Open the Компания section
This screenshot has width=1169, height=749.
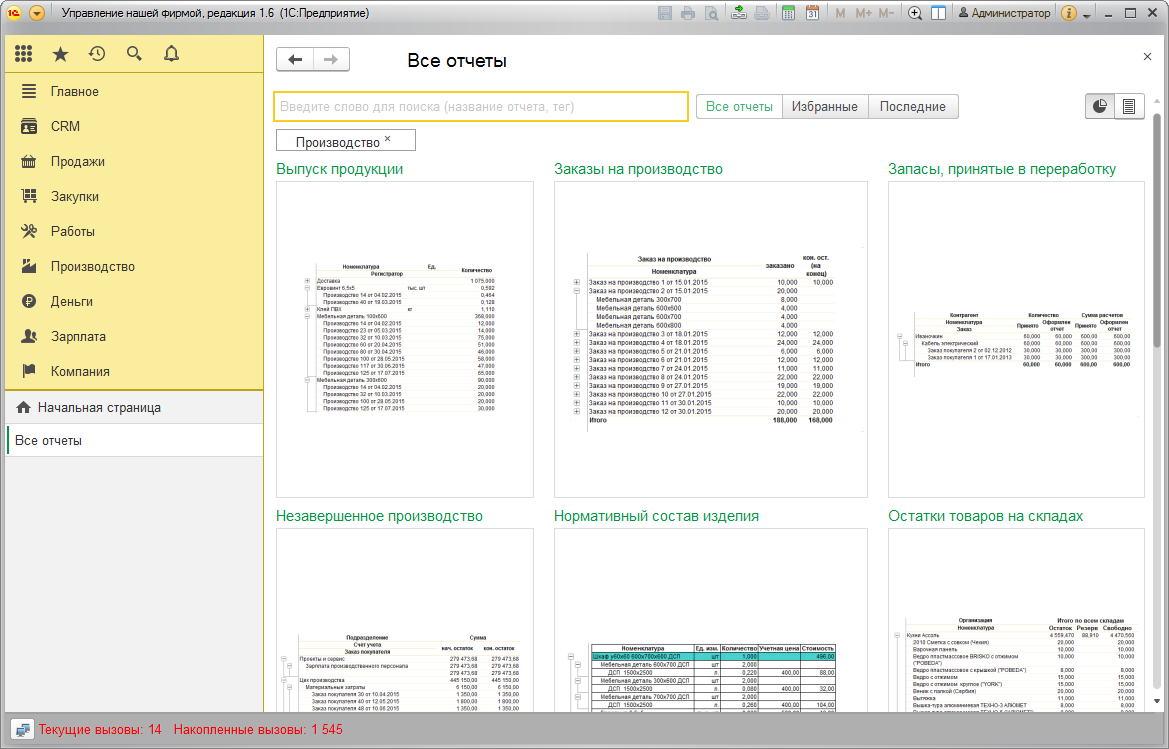point(134,372)
